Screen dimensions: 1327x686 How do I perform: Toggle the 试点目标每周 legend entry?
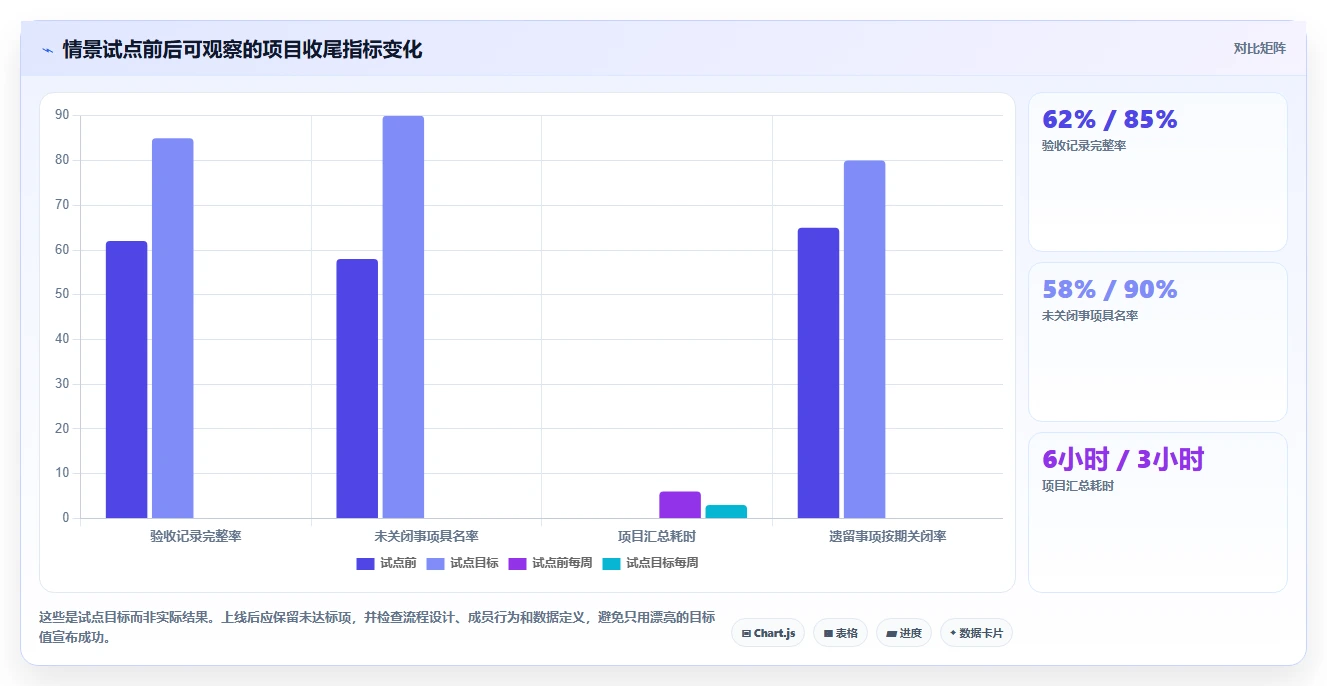tap(650, 563)
